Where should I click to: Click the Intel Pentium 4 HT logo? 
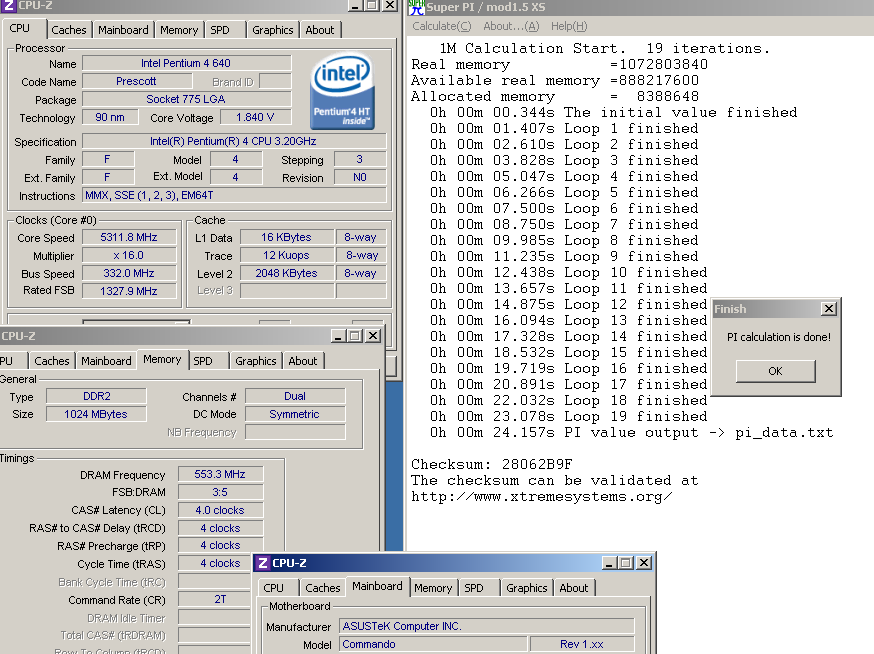coord(342,91)
